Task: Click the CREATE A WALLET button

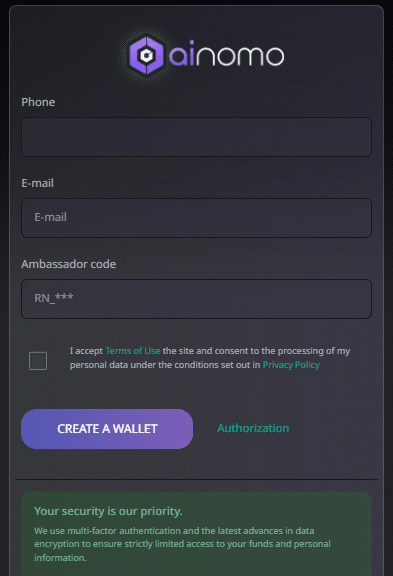Action: pos(107,429)
